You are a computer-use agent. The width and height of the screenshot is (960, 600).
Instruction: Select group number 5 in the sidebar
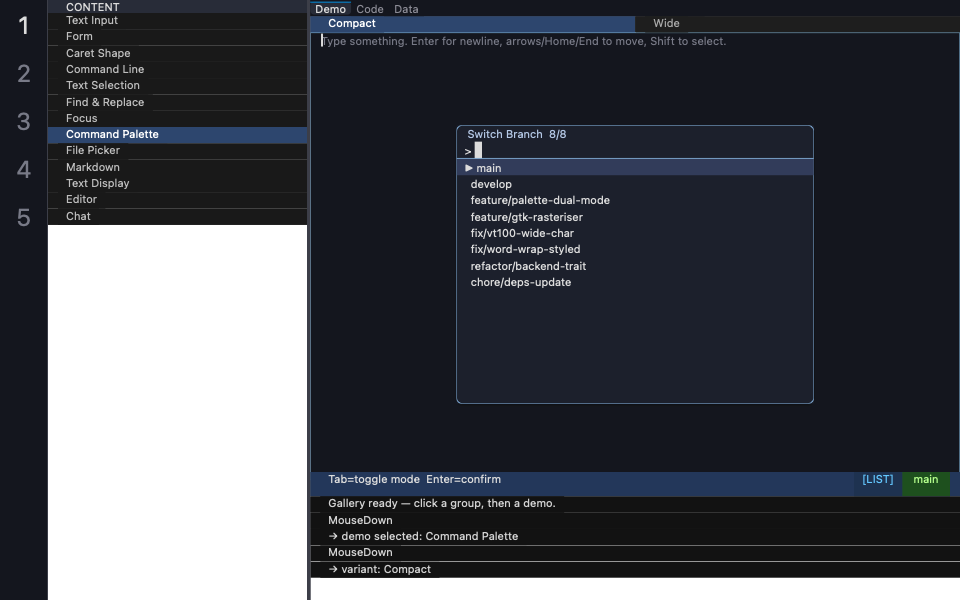23,217
